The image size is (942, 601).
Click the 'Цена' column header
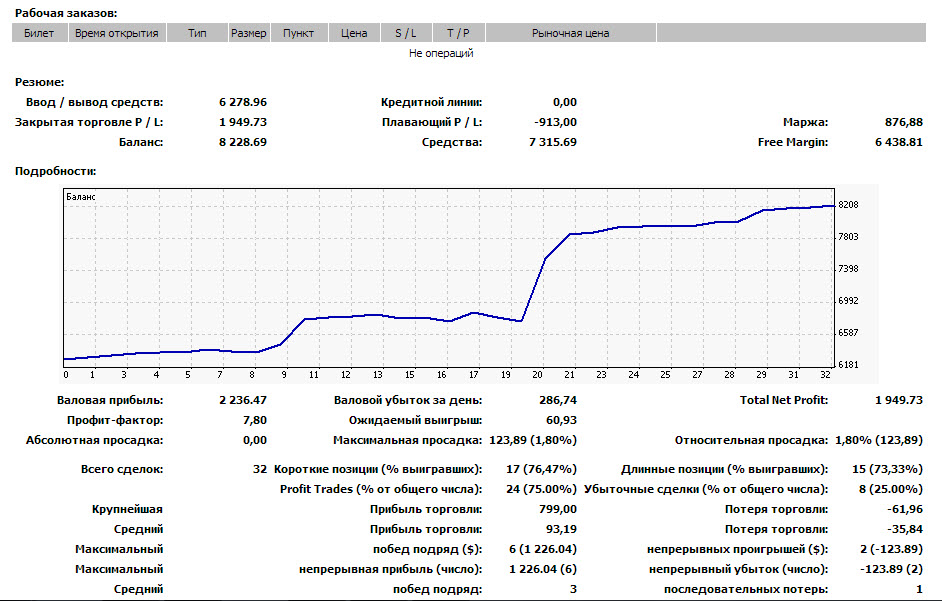pyautogui.click(x=354, y=33)
